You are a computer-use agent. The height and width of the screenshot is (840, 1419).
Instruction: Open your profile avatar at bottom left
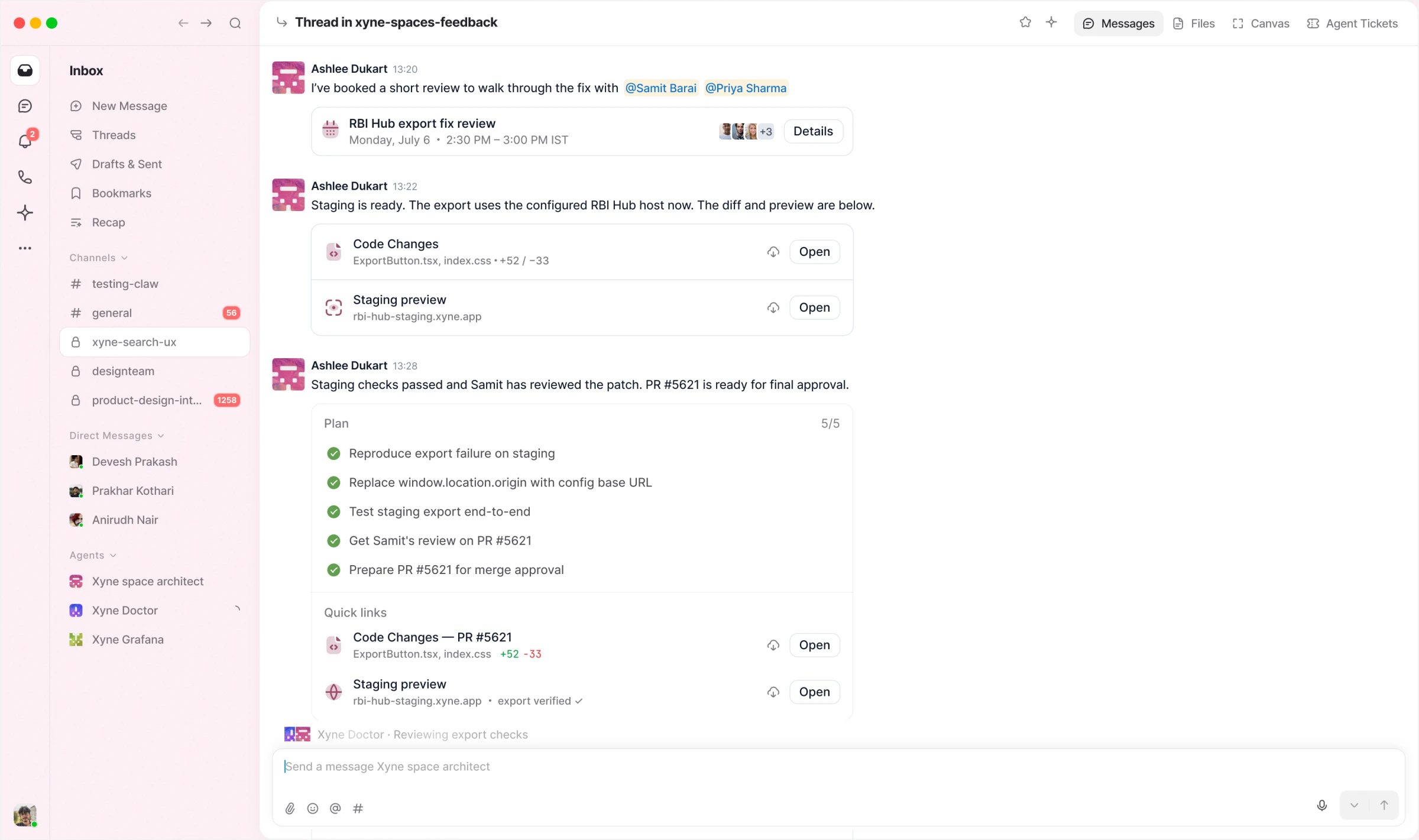point(25,816)
